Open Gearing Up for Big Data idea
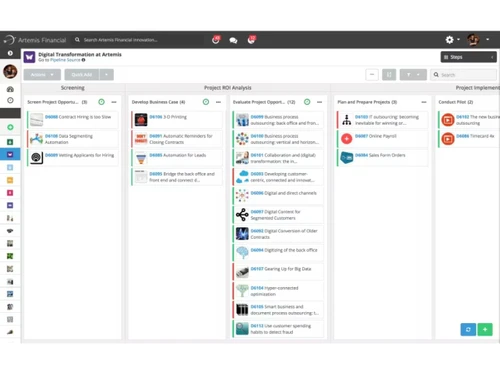Image resolution: width=500 pixels, height=375 pixels. coord(278,272)
